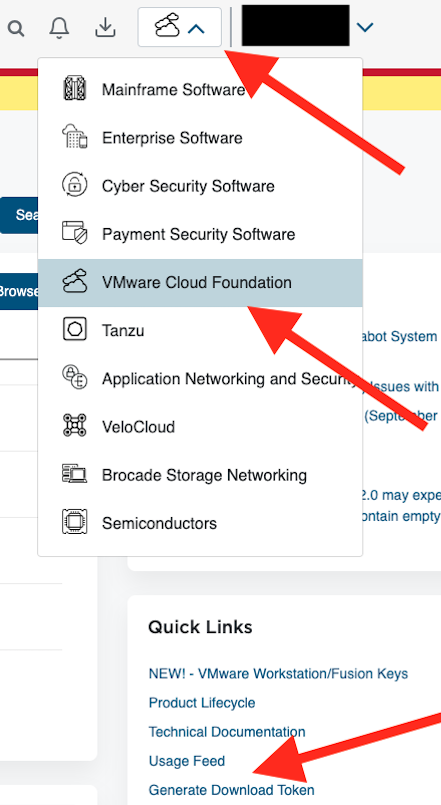Image resolution: width=441 pixels, height=805 pixels.
Task: Open VMware Workstation/Fusion Keys link
Action: click(x=278, y=674)
